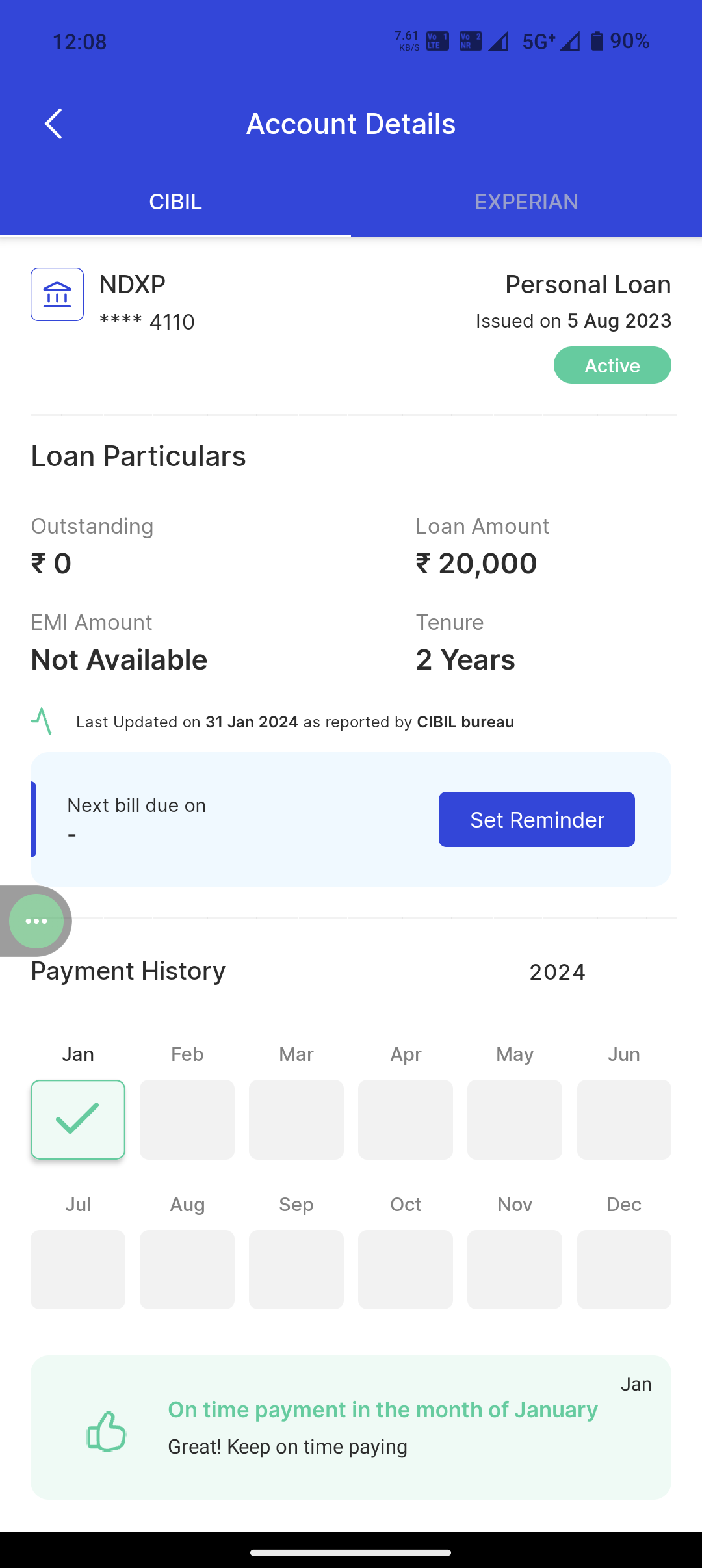The width and height of the screenshot is (702, 1568).
Task: Tap the Next bill due on field
Action: (x=136, y=819)
